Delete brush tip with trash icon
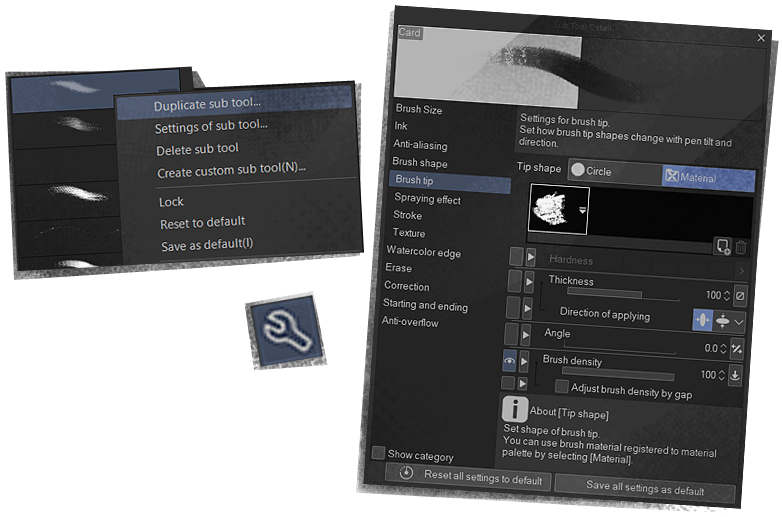 741,247
